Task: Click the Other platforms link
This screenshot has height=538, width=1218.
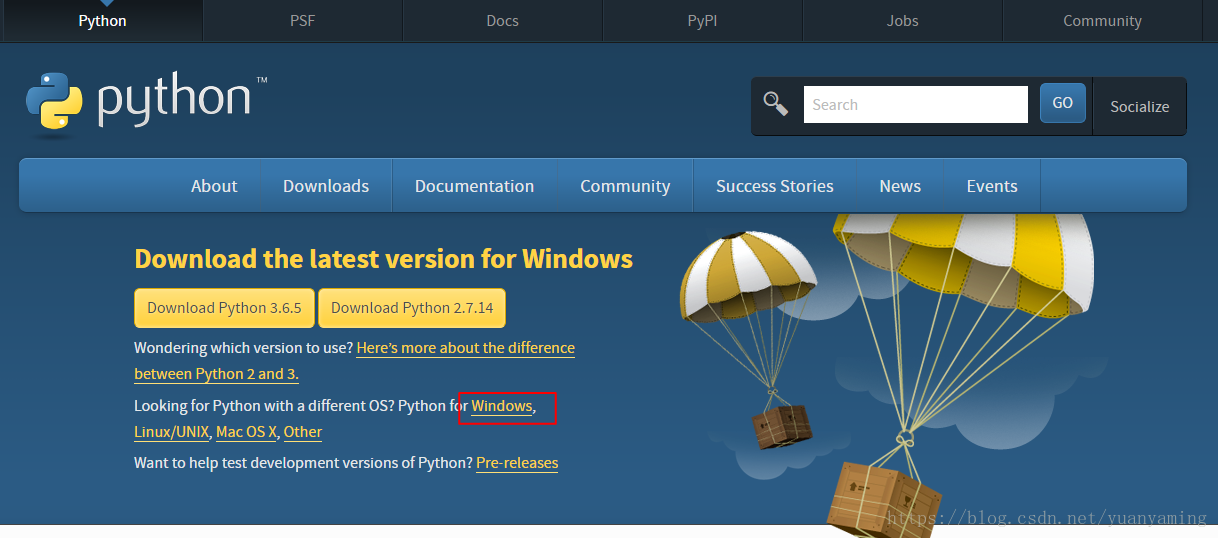Action: click(303, 432)
